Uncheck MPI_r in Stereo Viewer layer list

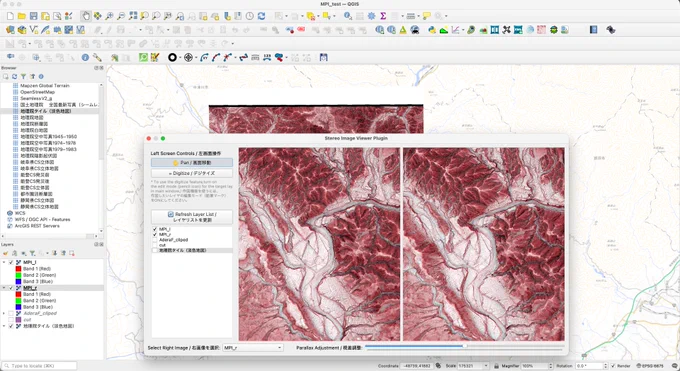[155, 234]
